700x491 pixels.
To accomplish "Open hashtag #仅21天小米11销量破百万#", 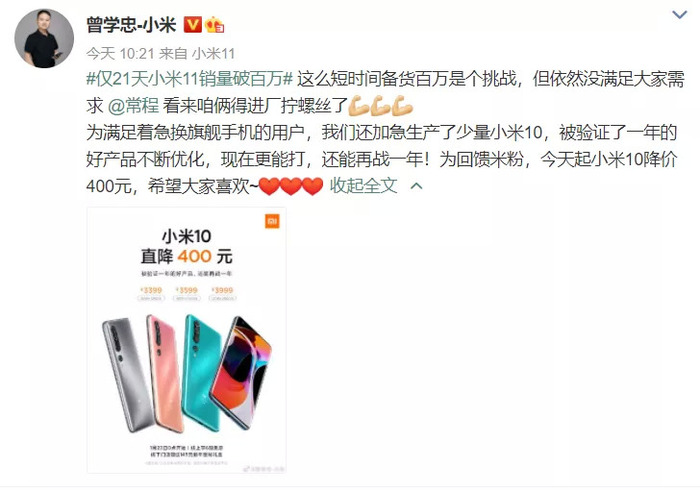I will (189, 79).
